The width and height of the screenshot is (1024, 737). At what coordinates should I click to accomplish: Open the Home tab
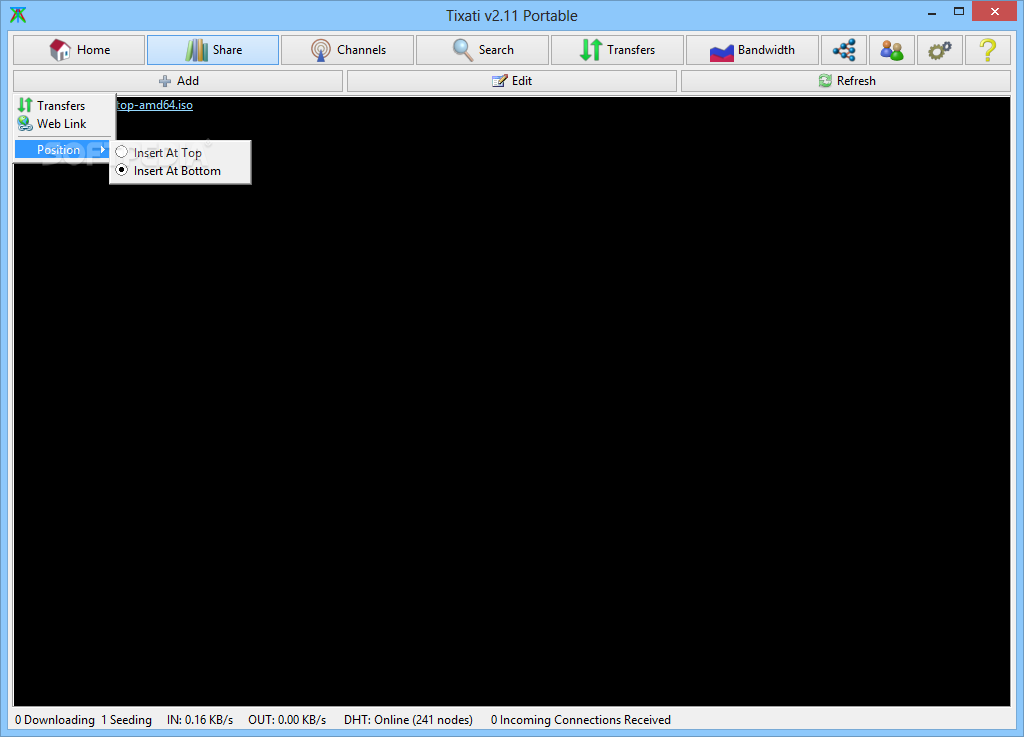tap(79, 50)
